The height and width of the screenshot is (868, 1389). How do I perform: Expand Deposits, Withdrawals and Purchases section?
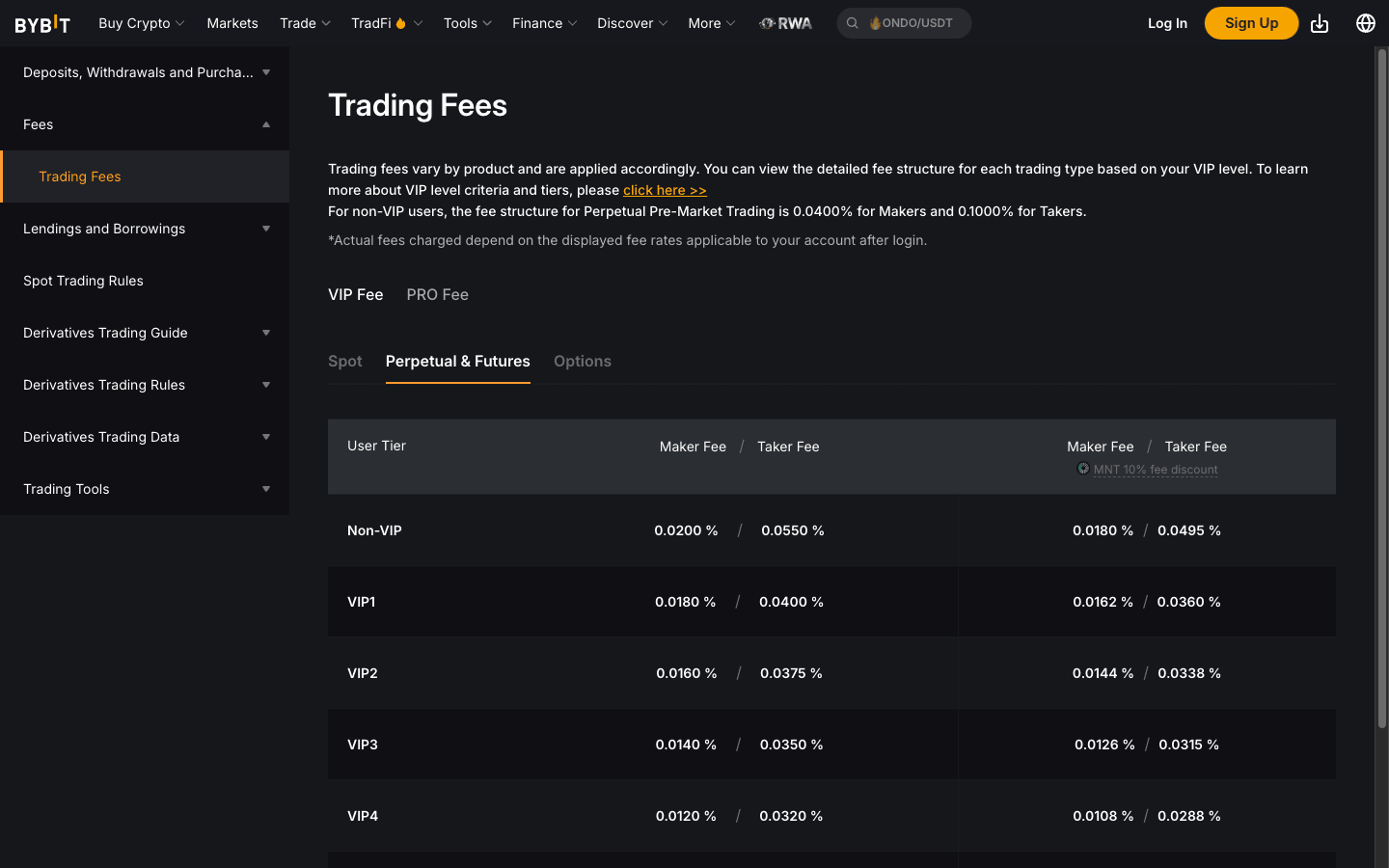(x=145, y=72)
